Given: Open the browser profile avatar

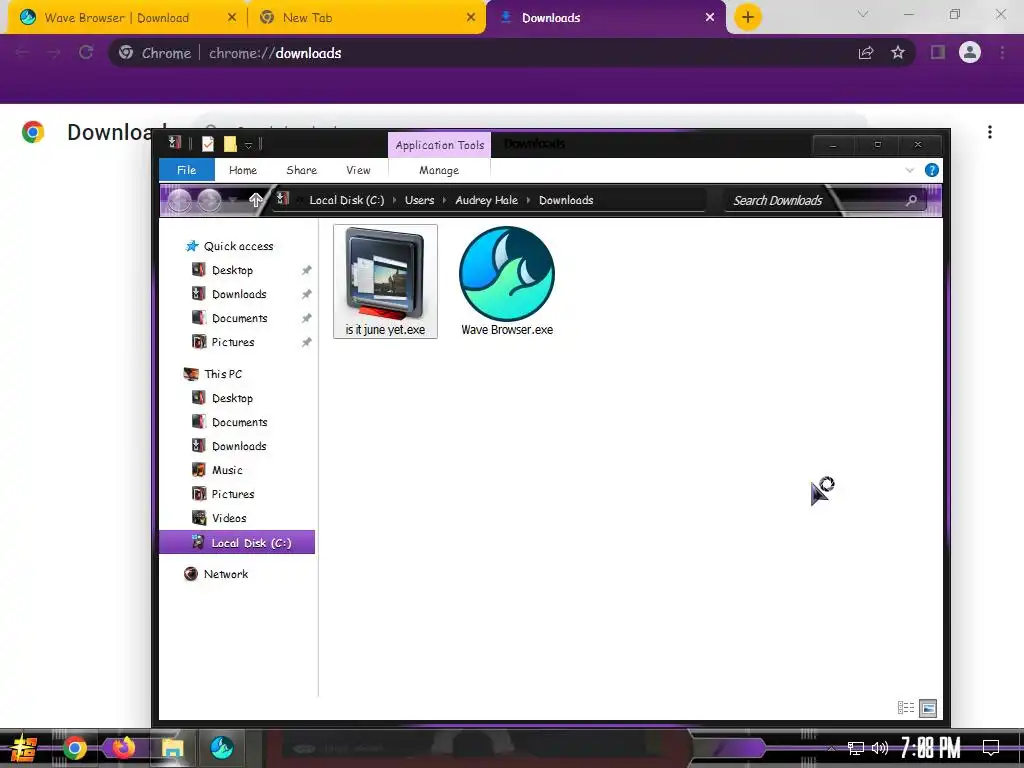Looking at the screenshot, I should point(970,52).
